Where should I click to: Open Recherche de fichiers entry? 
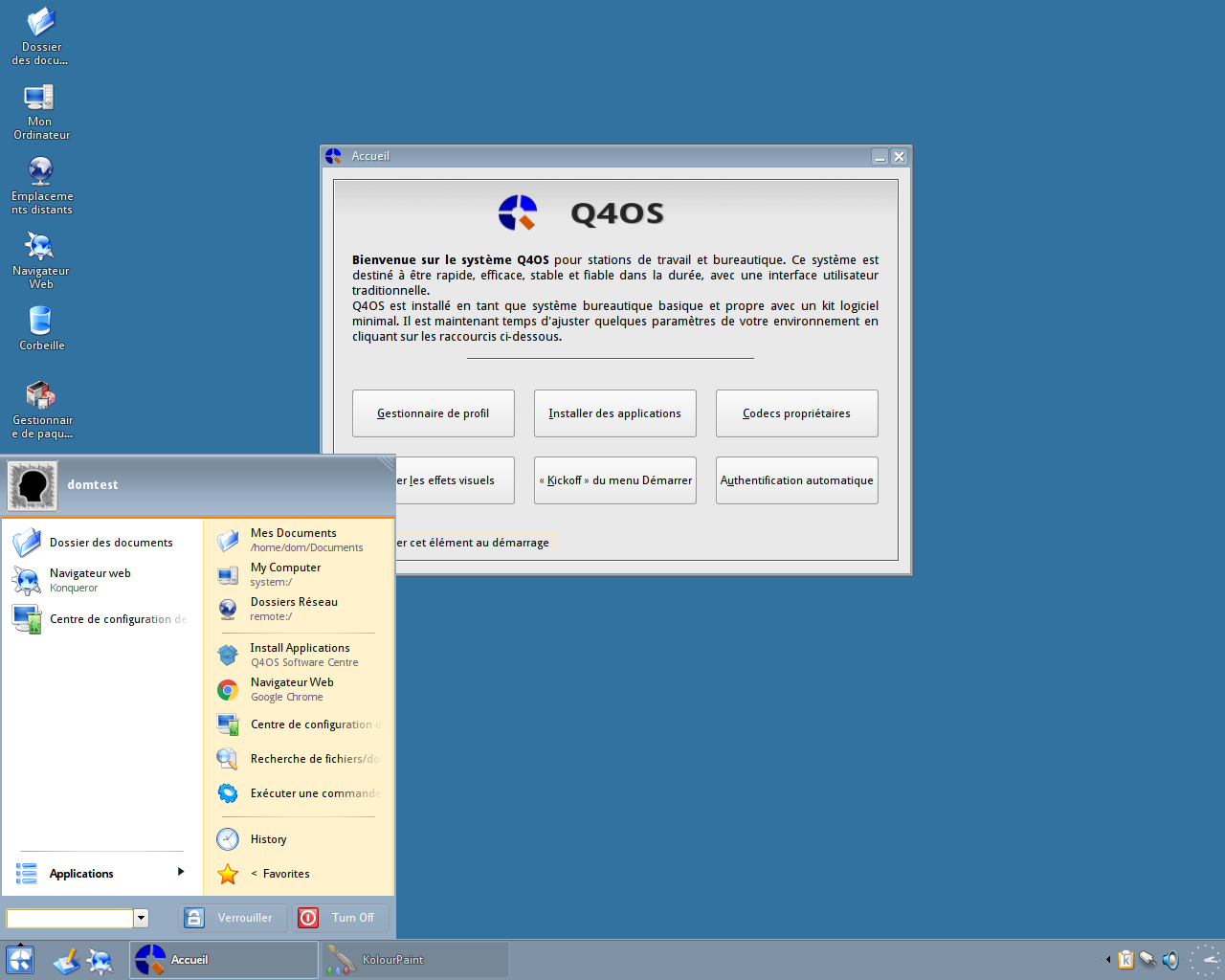[x=299, y=759]
